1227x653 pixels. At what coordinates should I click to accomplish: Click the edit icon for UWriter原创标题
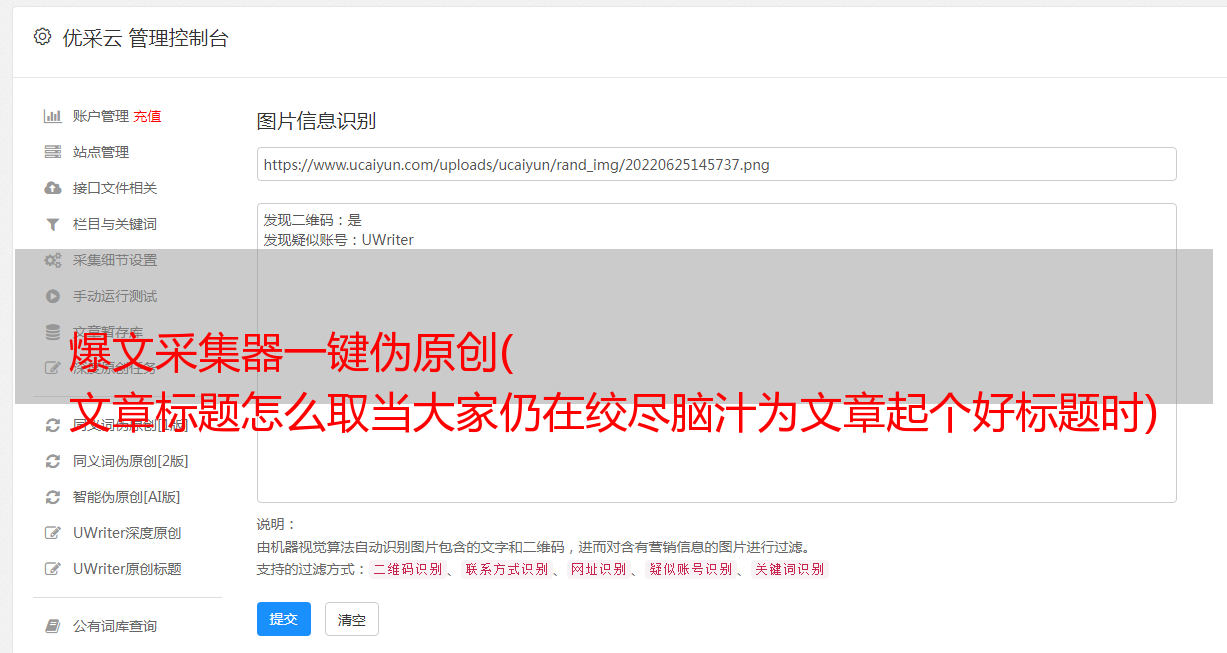(x=53, y=569)
